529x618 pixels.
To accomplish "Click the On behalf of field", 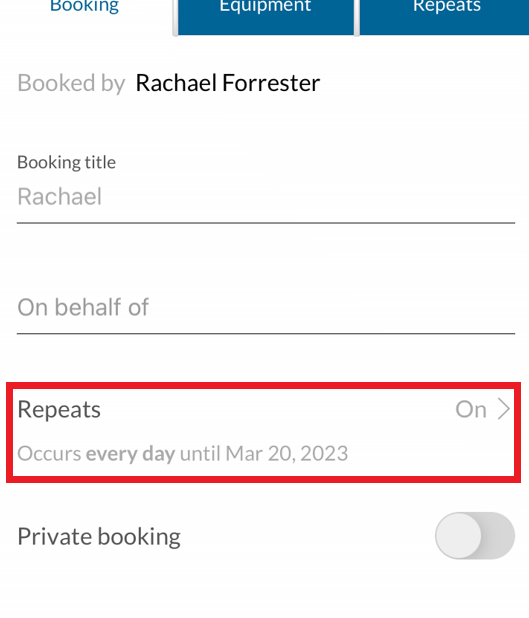I will [x=266, y=308].
